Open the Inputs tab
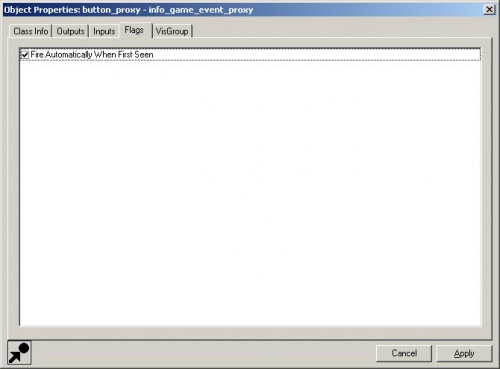This screenshot has width=500, height=369. coord(104,31)
